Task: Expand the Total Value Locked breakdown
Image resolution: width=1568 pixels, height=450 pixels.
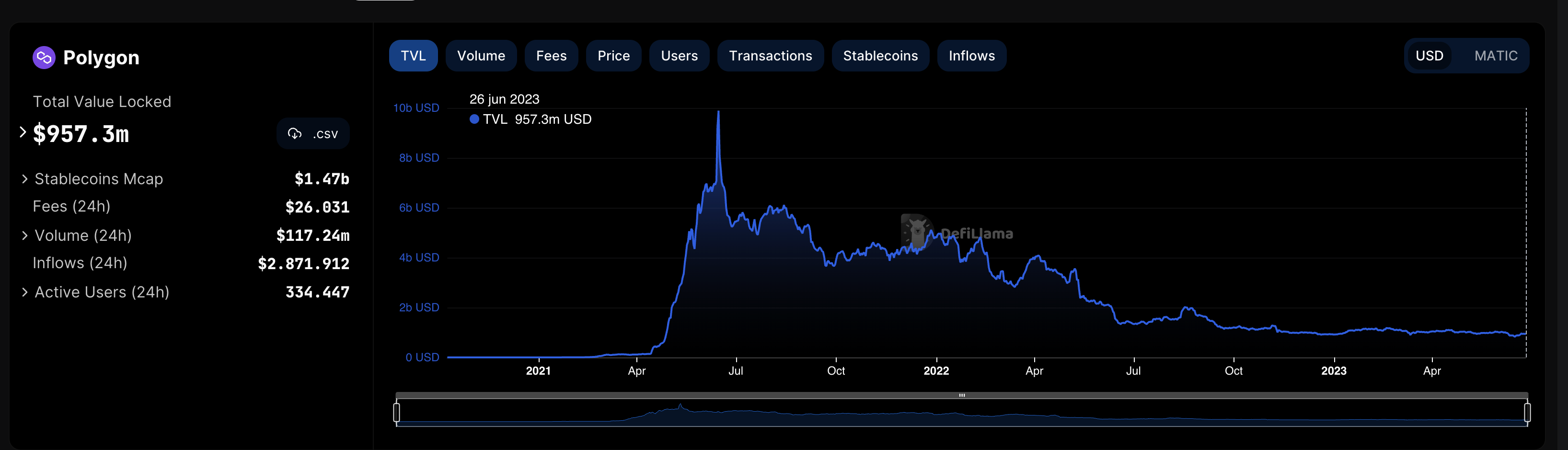Action: pos(23,132)
